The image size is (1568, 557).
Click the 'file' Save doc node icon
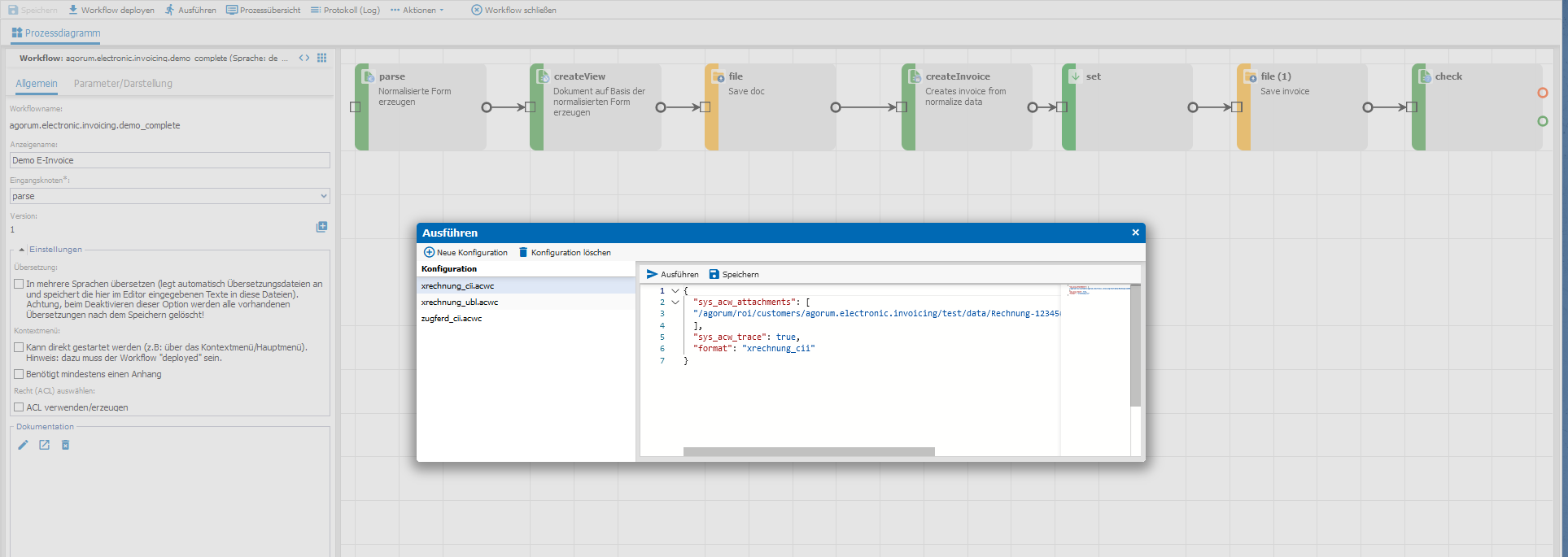pos(718,76)
